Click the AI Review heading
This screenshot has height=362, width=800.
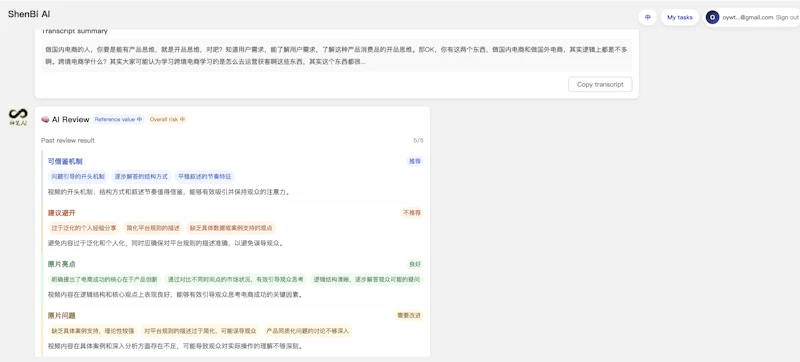click(x=70, y=119)
